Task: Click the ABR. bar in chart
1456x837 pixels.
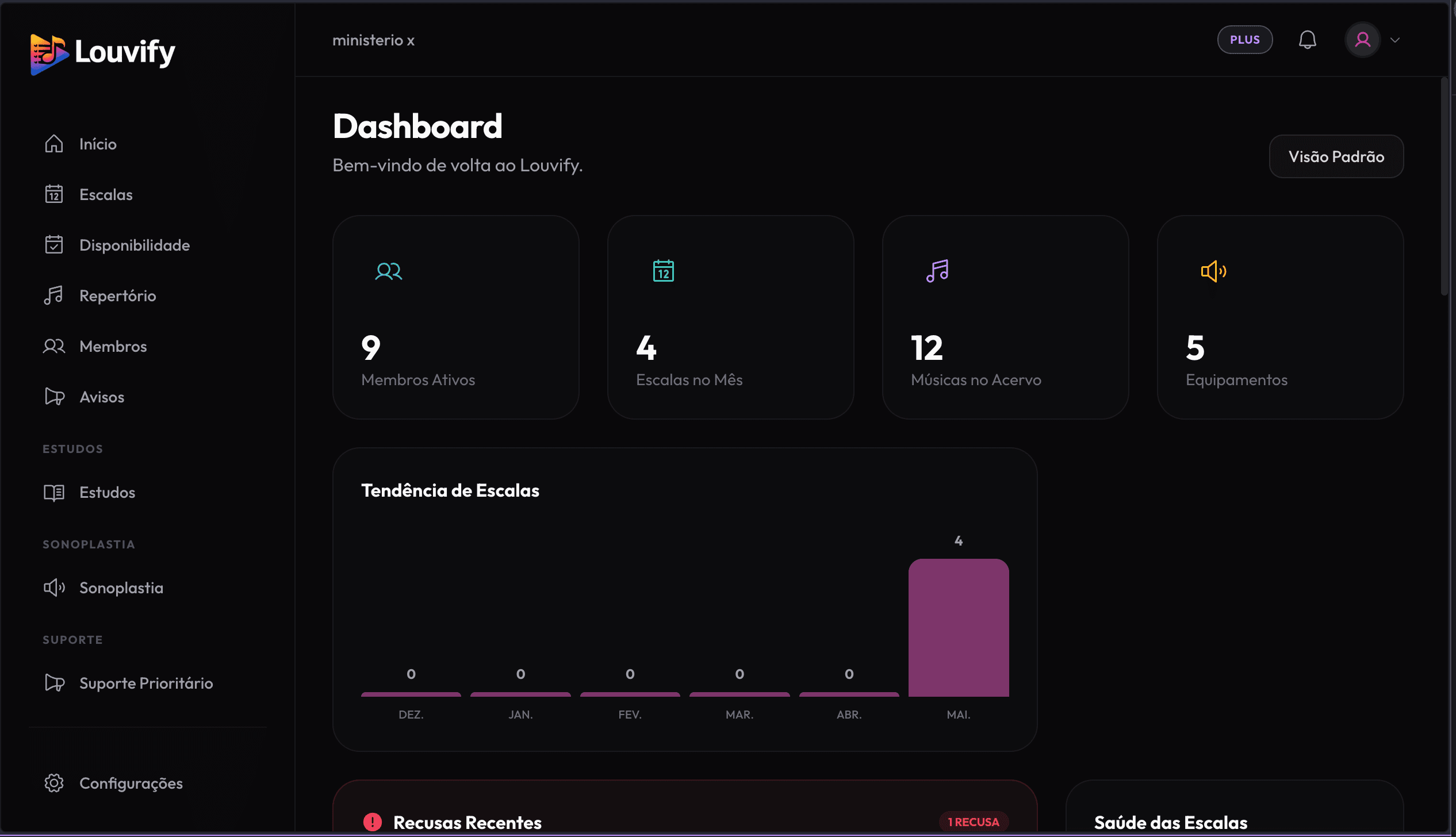Action: click(849, 694)
